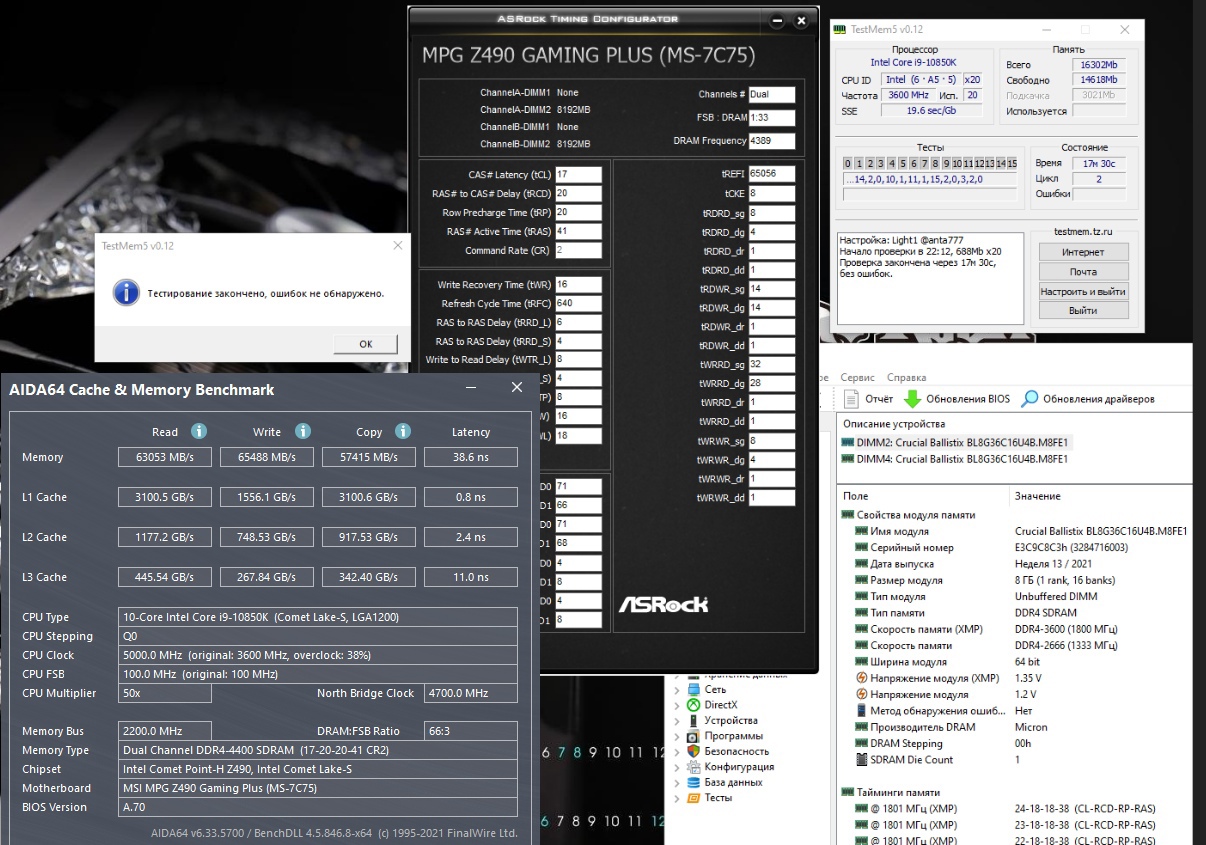The height and width of the screenshot is (845, 1206).
Task: Select the DirectX Xbox icon in tree
Action: coord(693,704)
